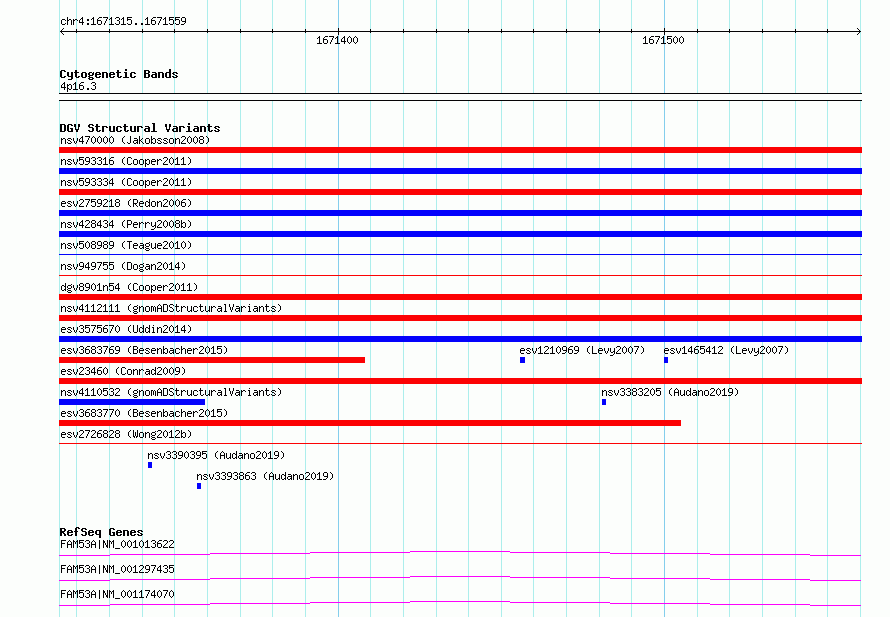Click blue marker under esv1465412 (Levy2007)
The width and height of the screenshot is (890, 617).
click(x=666, y=360)
